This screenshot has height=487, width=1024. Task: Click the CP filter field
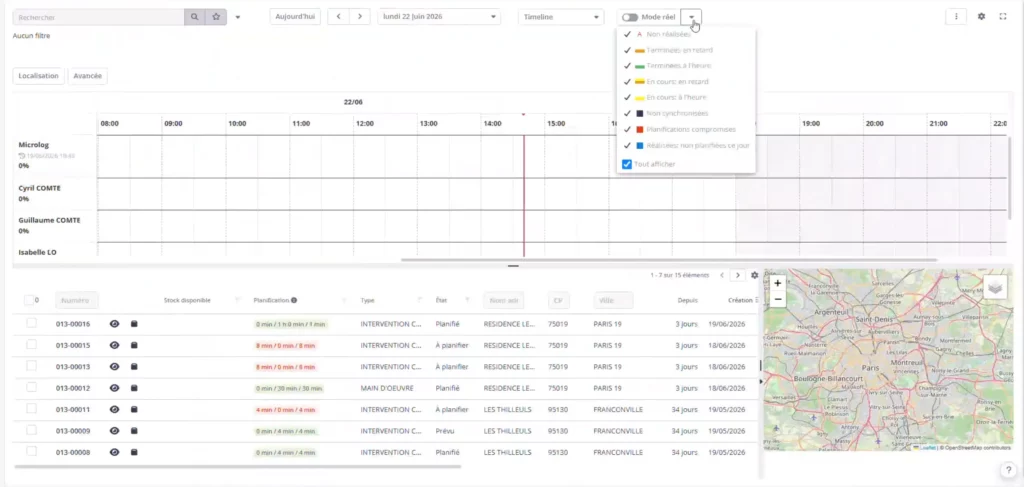pyautogui.click(x=558, y=300)
